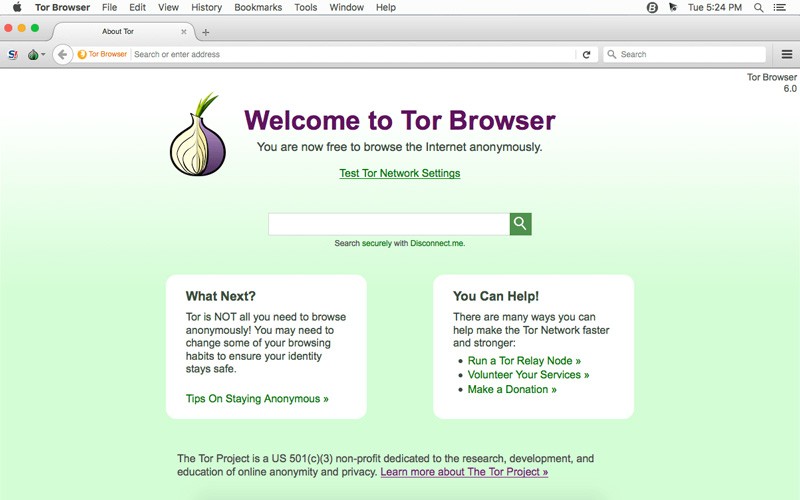
Task: Click the cursor status icon in menu bar
Action: pyautogui.click(x=673, y=7)
